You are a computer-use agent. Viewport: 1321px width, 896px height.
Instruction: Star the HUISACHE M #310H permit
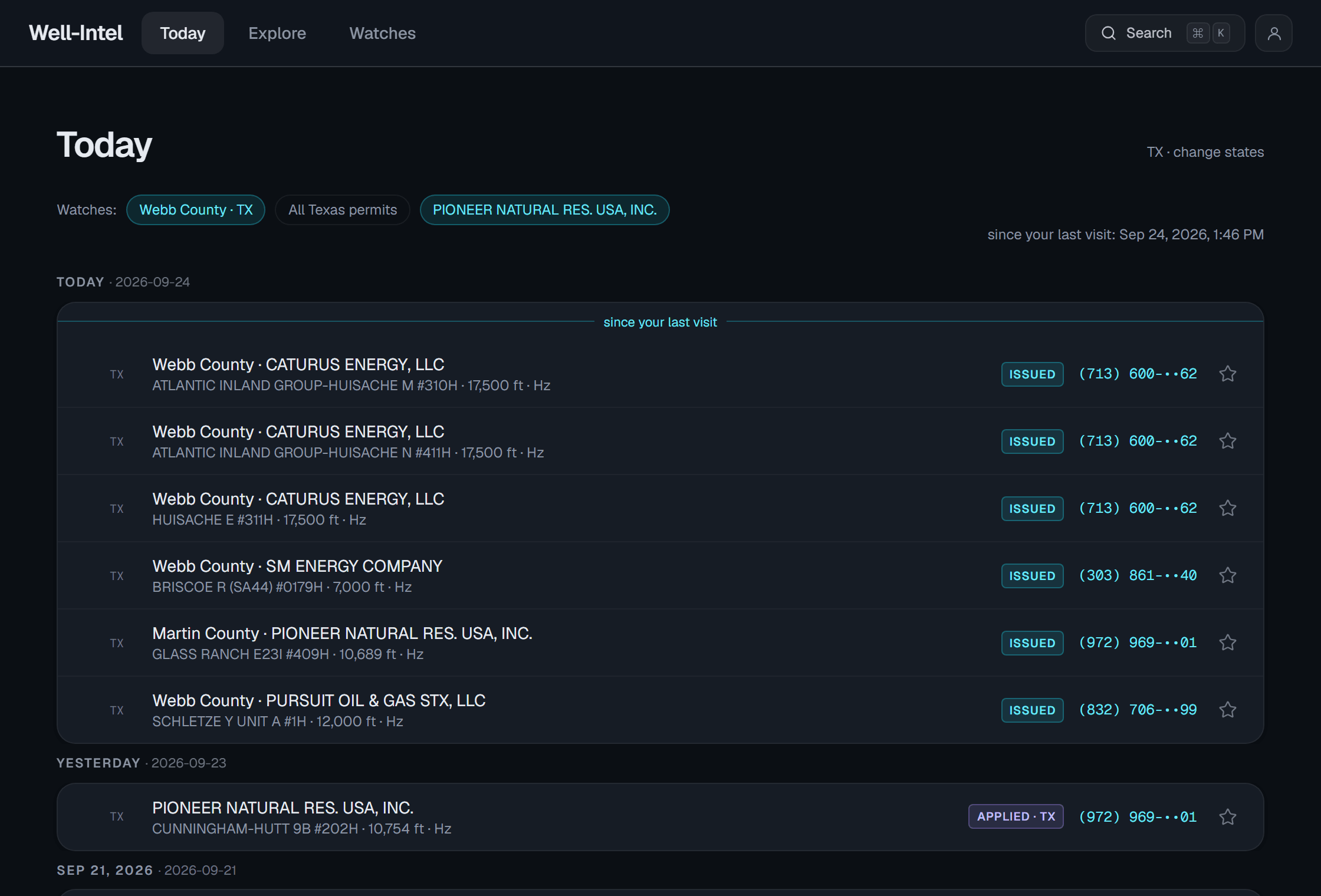pos(1227,374)
